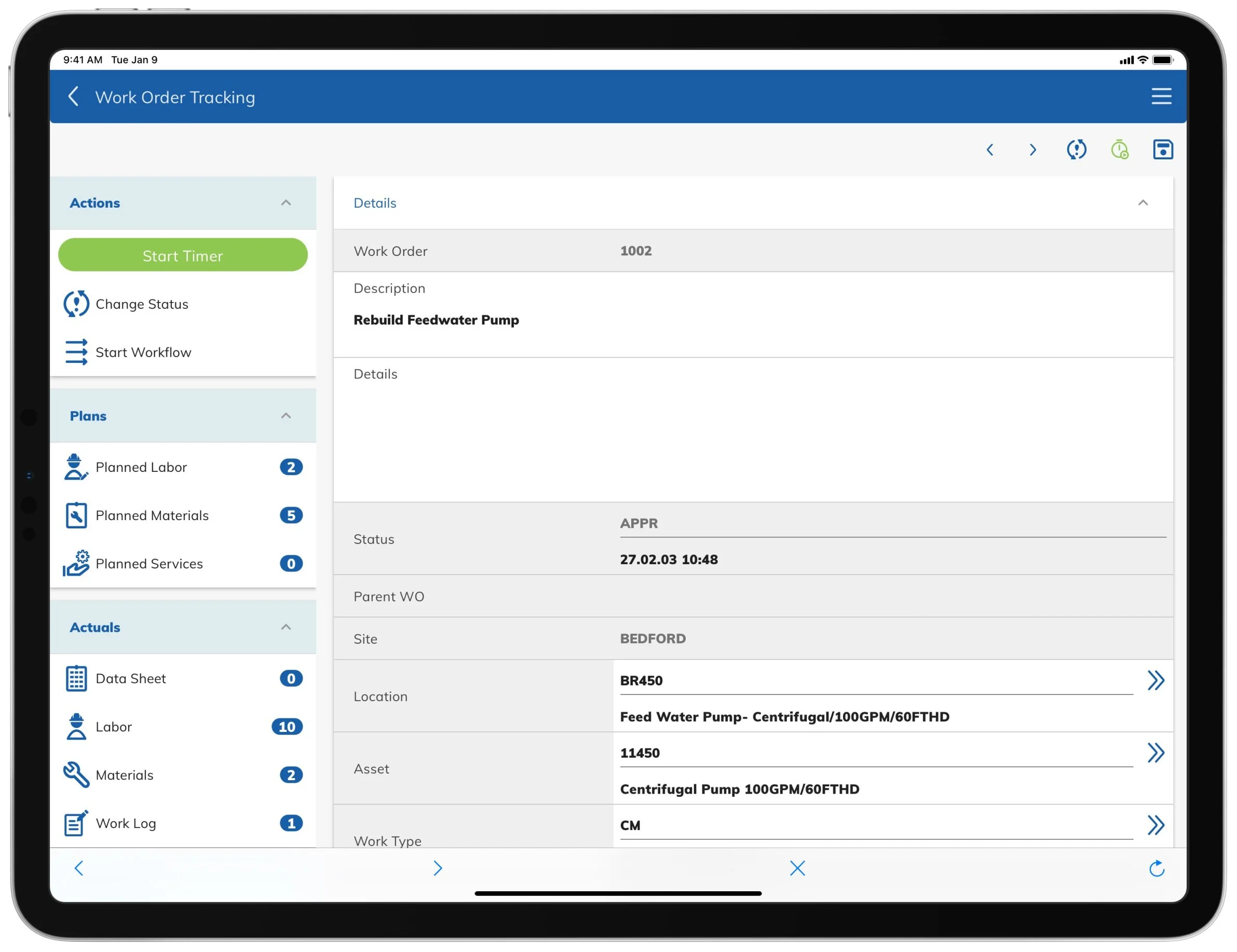Go to next record in top toolbar
1237x952 pixels.
coord(1032,149)
